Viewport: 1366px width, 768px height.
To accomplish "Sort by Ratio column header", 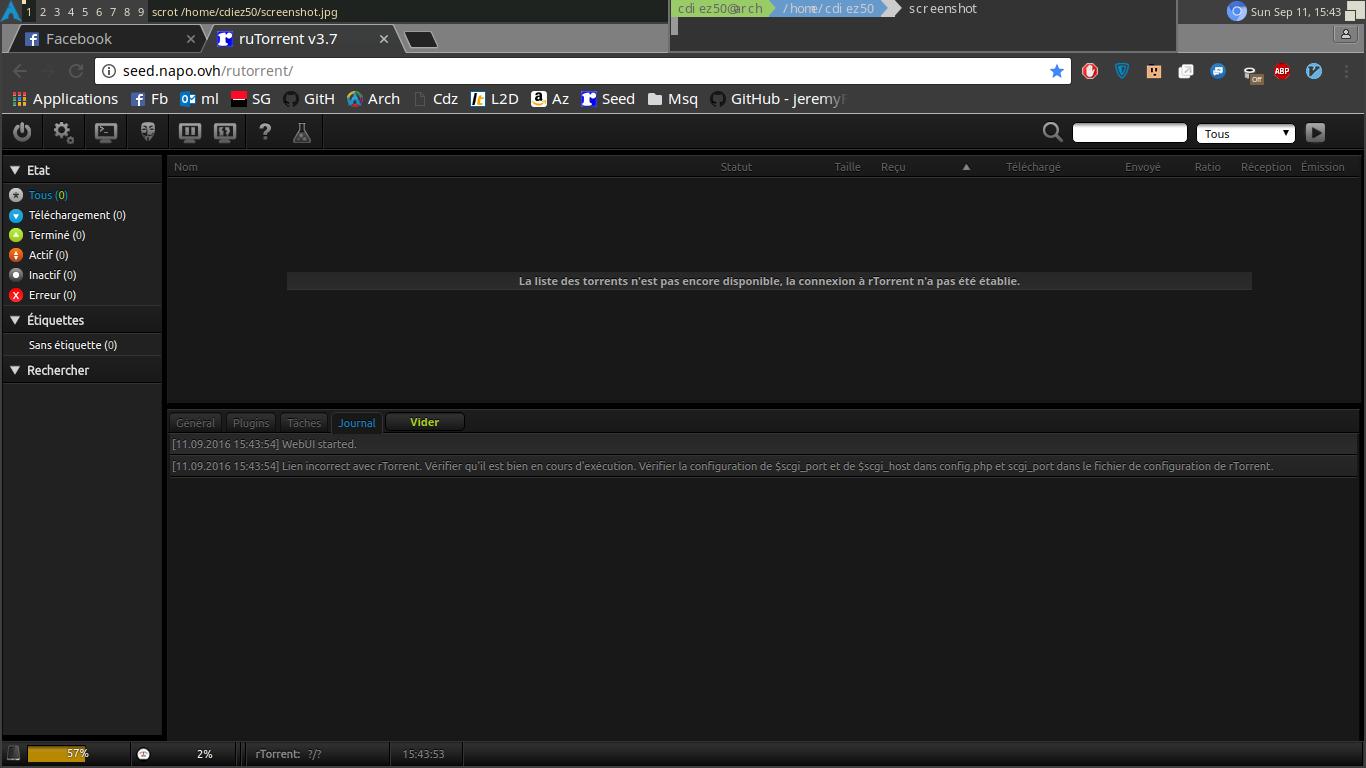I will (1207, 167).
